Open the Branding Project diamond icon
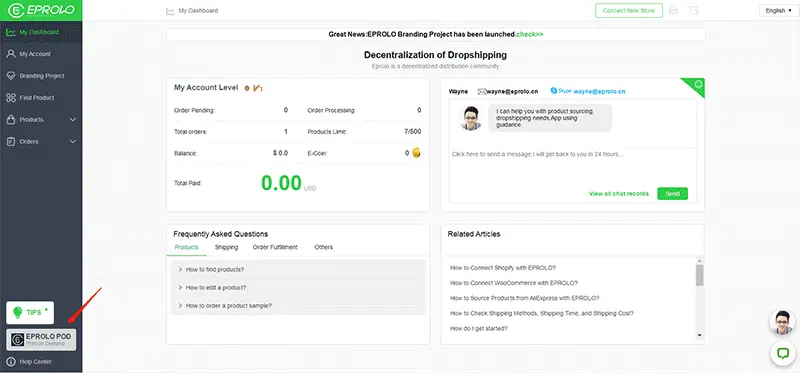Viewport: 800px width, 373px height. (x=11, y=76)
